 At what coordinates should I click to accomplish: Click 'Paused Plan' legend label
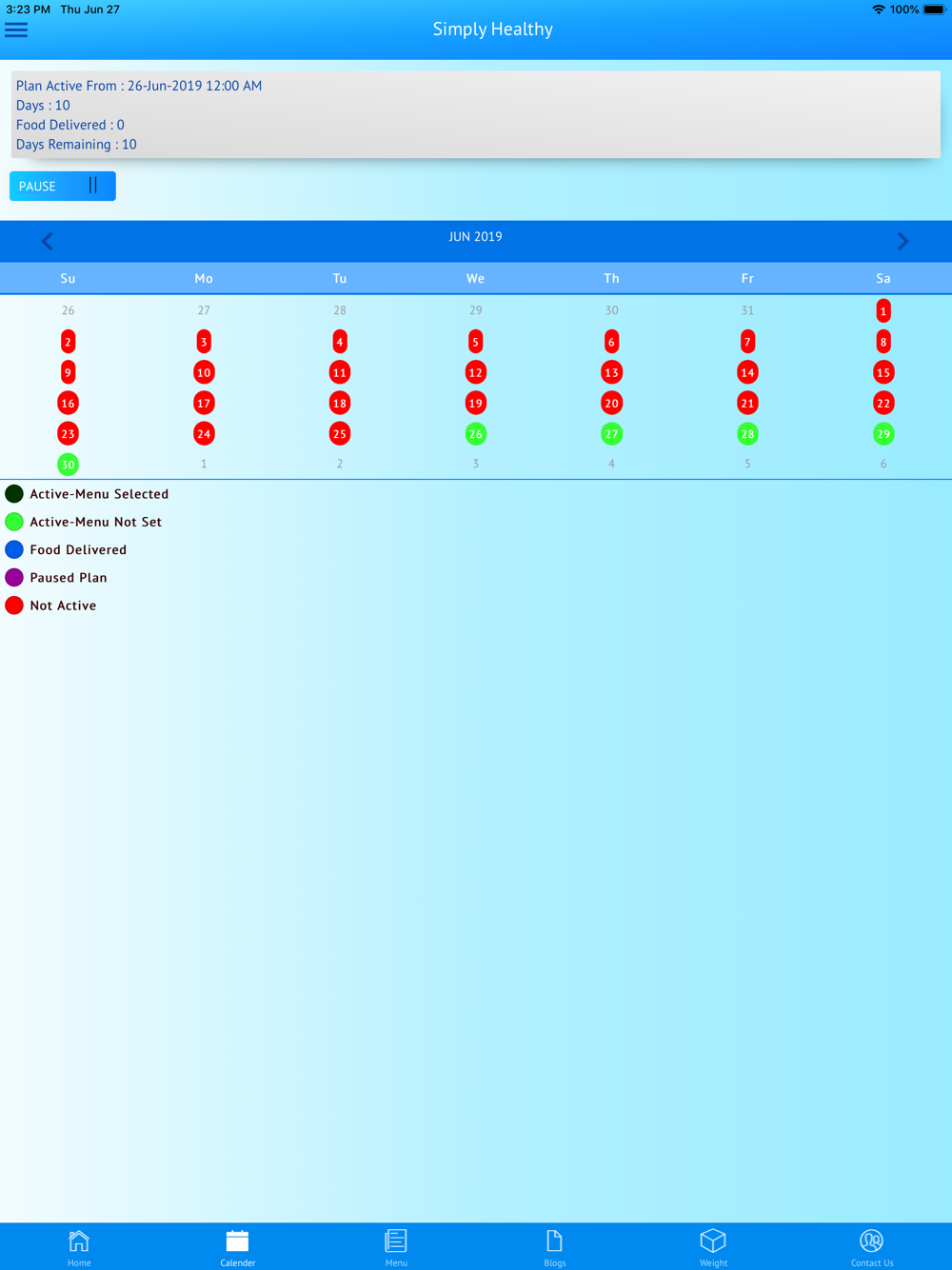pos(69,578)
